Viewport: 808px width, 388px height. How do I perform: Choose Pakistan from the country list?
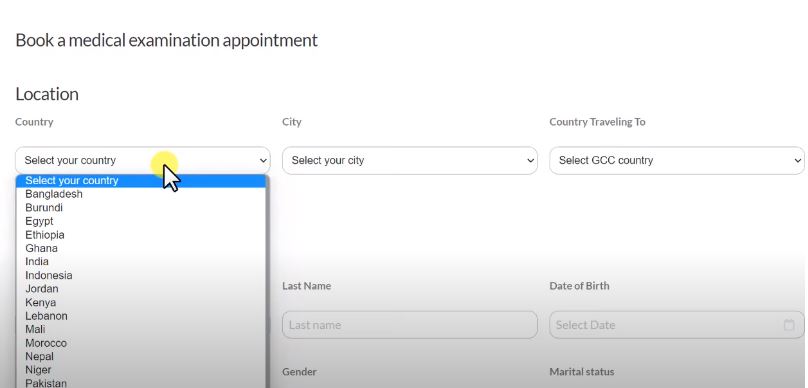(x=141, y=383)
